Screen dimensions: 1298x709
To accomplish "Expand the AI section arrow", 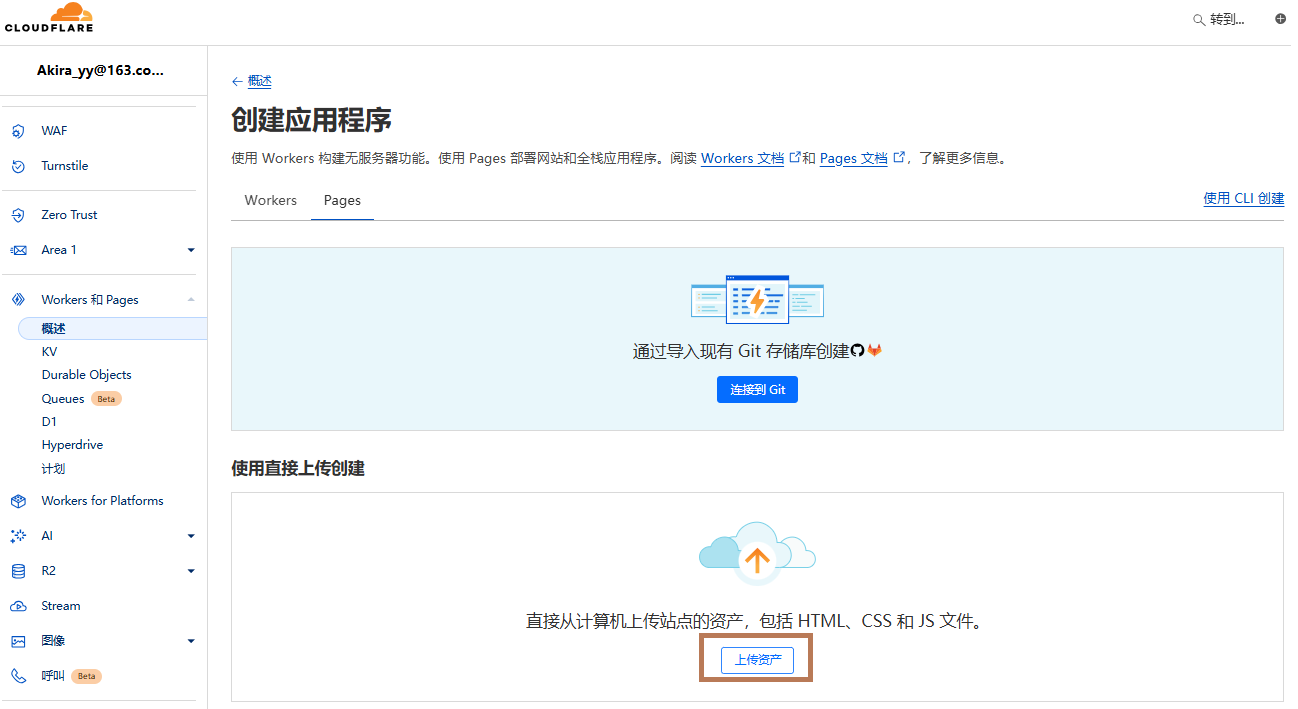I will (x=191, y=536).
